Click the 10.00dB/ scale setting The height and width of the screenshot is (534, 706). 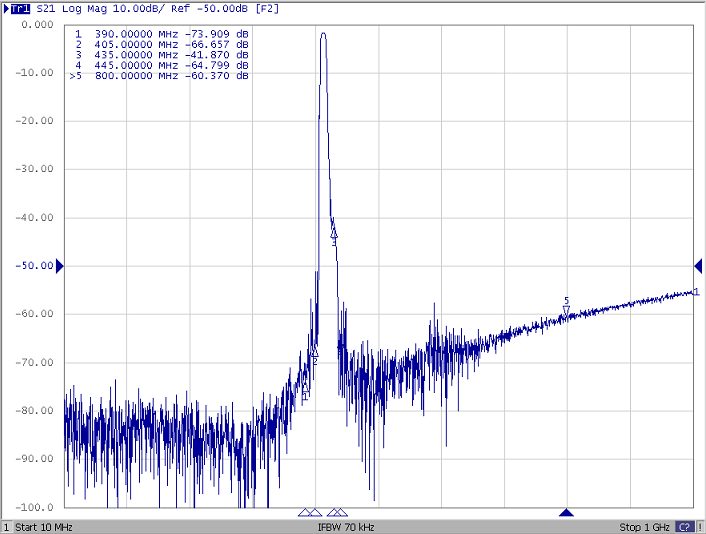[x=132, y=8]
